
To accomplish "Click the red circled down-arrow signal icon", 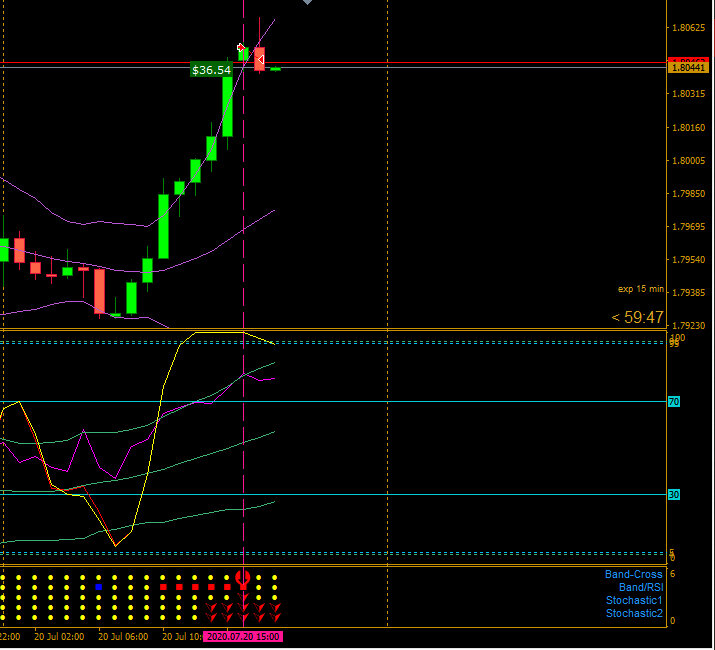I will click(x=243, y=577).
